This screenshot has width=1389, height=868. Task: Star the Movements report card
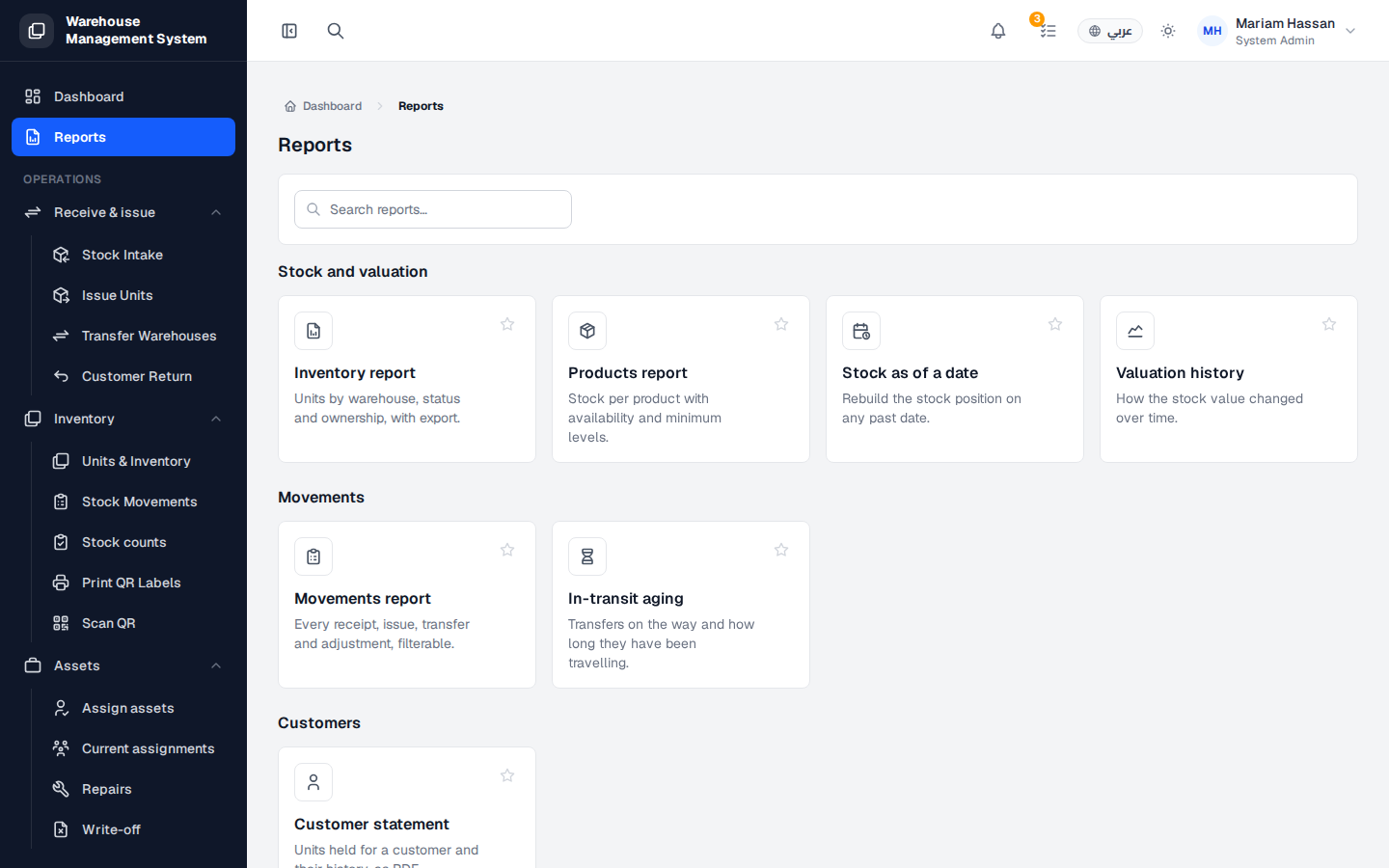(507, 550)
